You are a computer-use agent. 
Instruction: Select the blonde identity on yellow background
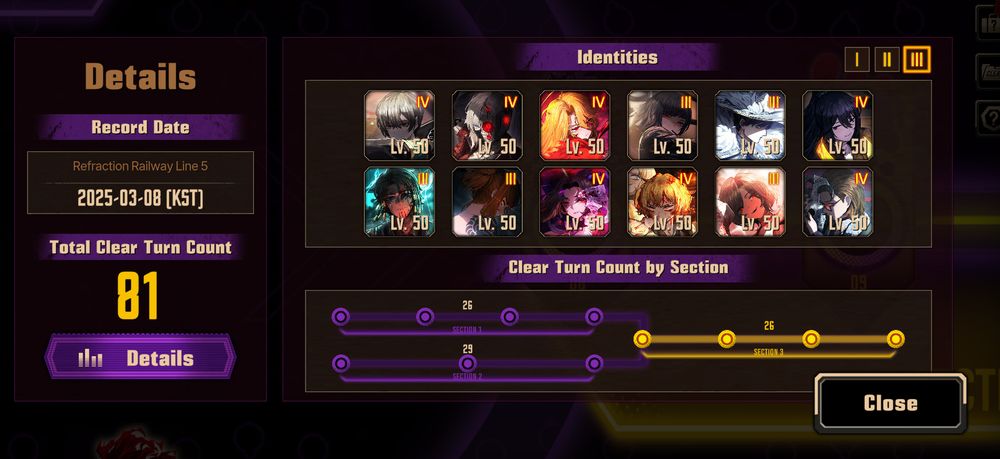pos(663,202)
